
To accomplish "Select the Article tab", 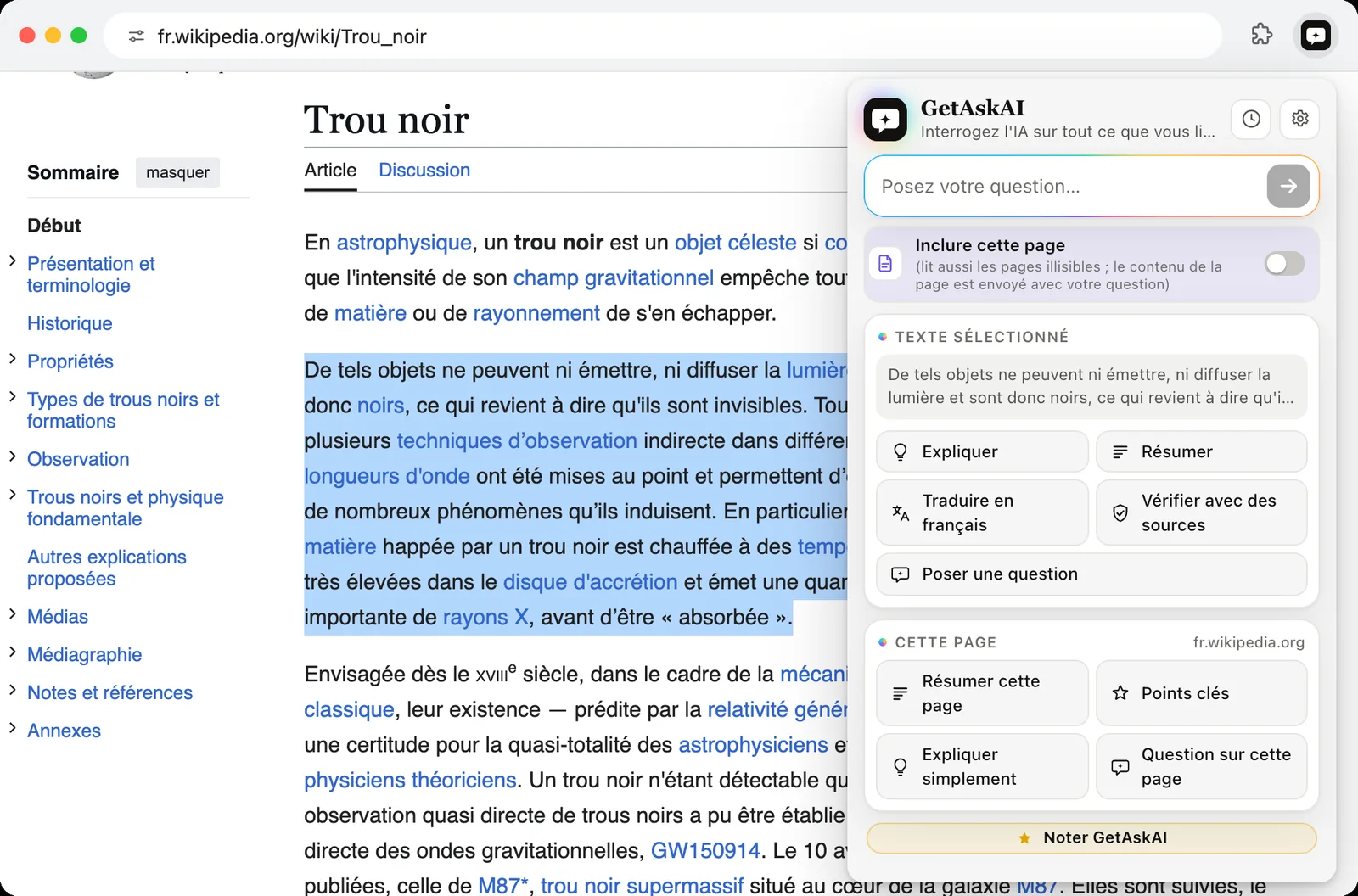I will [330, 170].
